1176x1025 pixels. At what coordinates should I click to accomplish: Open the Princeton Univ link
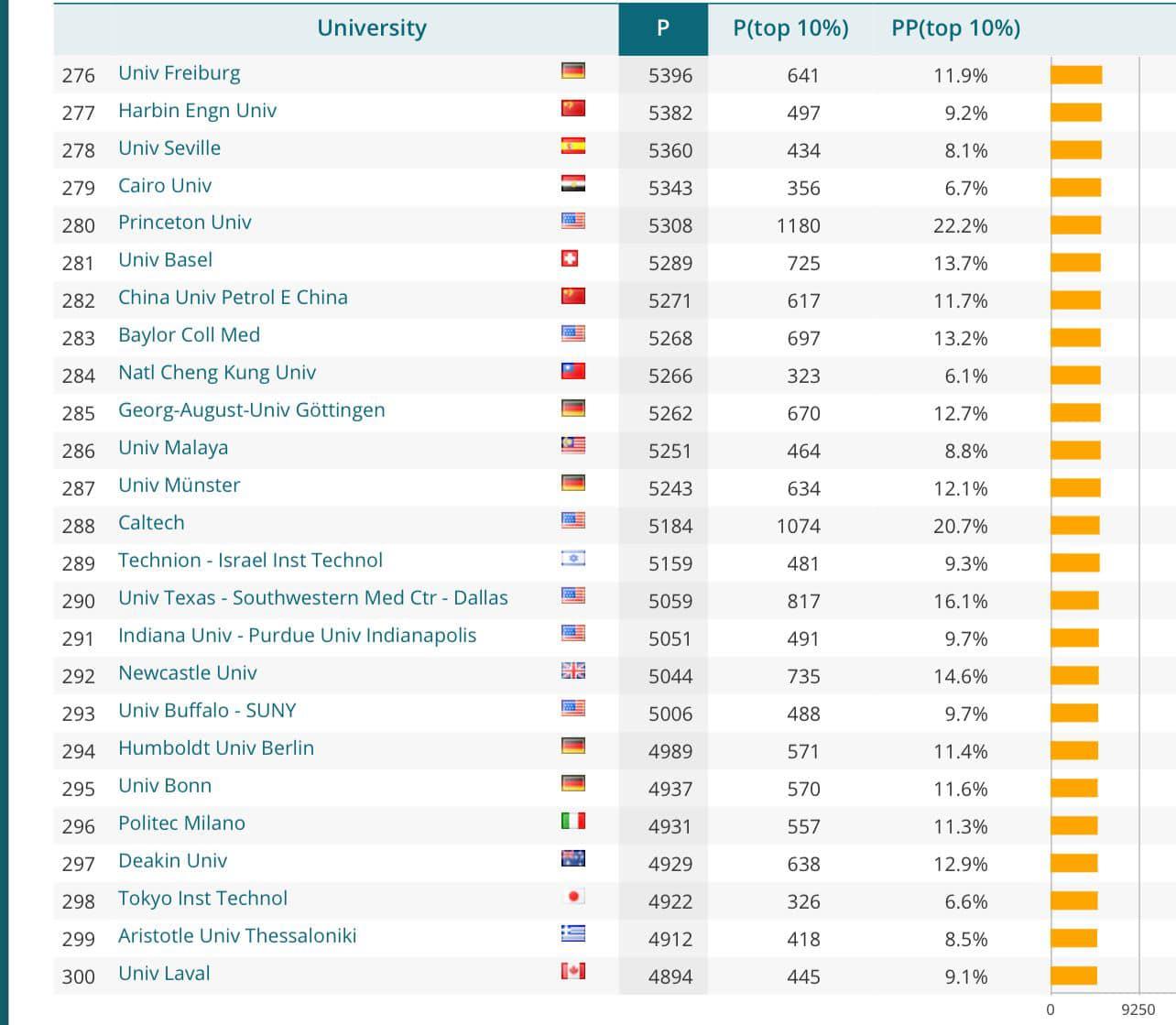(184, 223)
